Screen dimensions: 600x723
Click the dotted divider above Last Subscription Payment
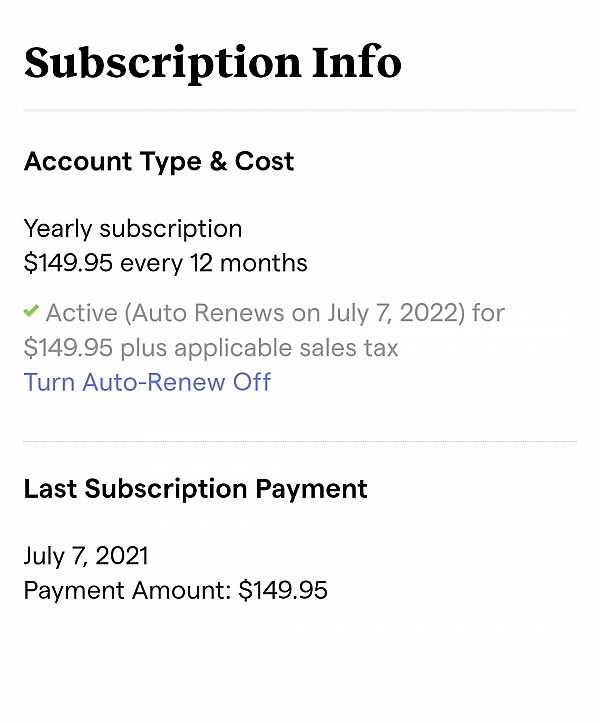(300, 441)
